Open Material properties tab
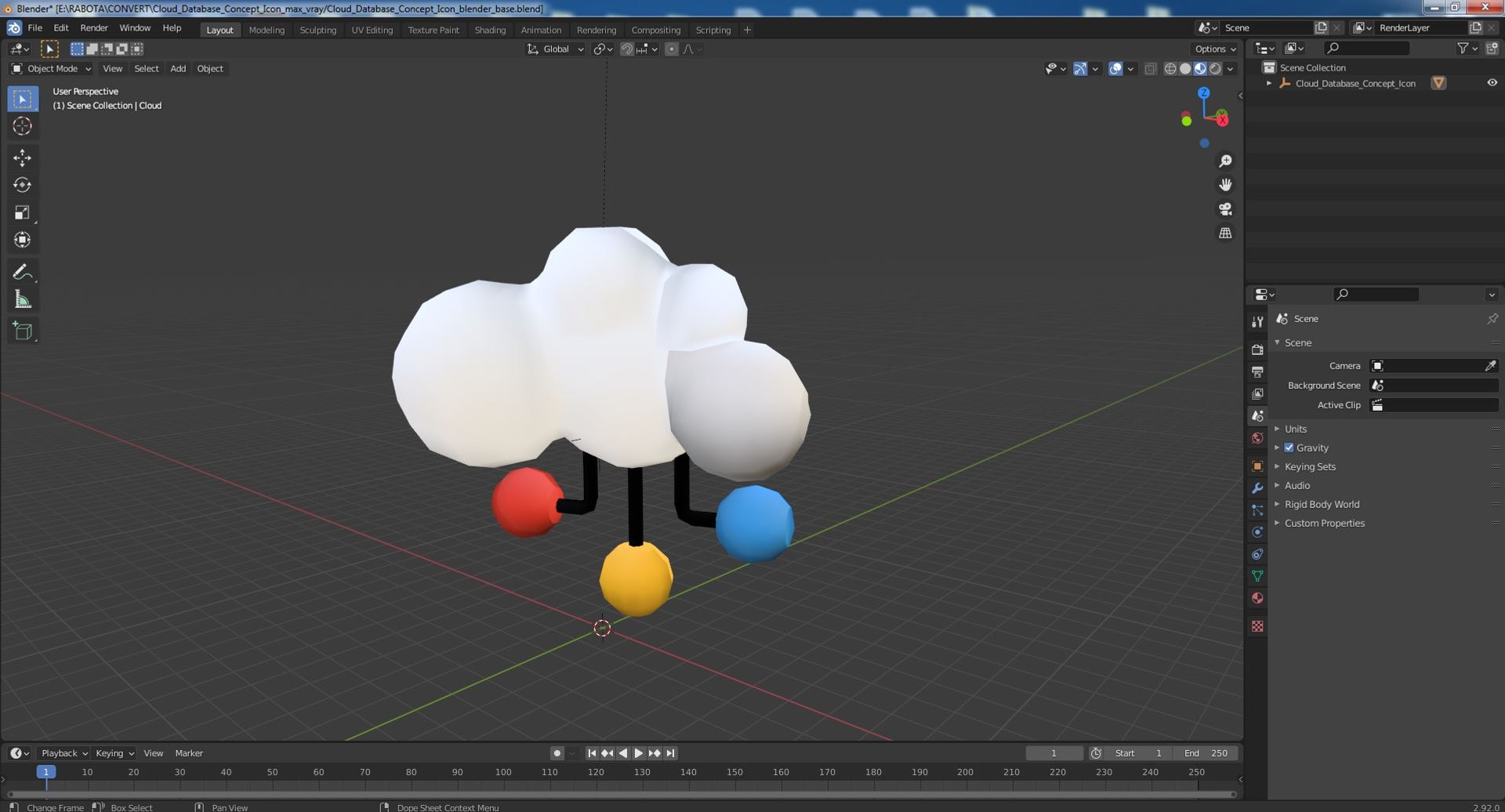This screenshot has width=1505, height=812. 1257,598
